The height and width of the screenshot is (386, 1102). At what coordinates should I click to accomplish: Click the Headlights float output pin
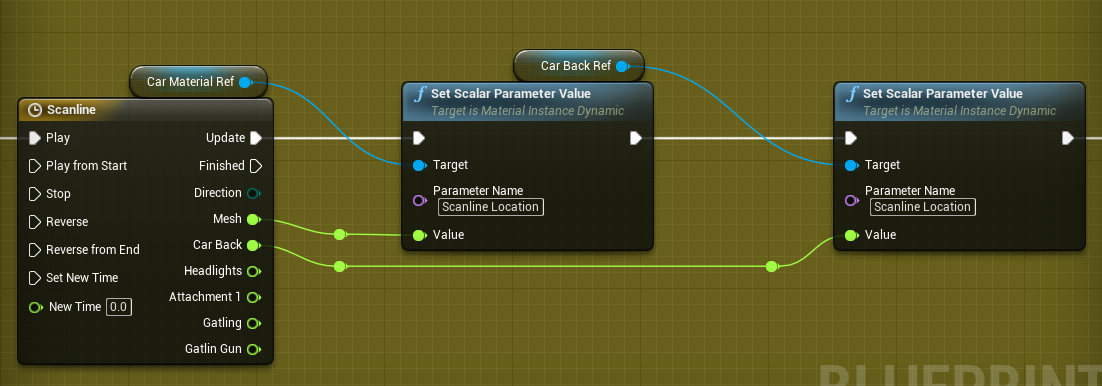point(254,271)
